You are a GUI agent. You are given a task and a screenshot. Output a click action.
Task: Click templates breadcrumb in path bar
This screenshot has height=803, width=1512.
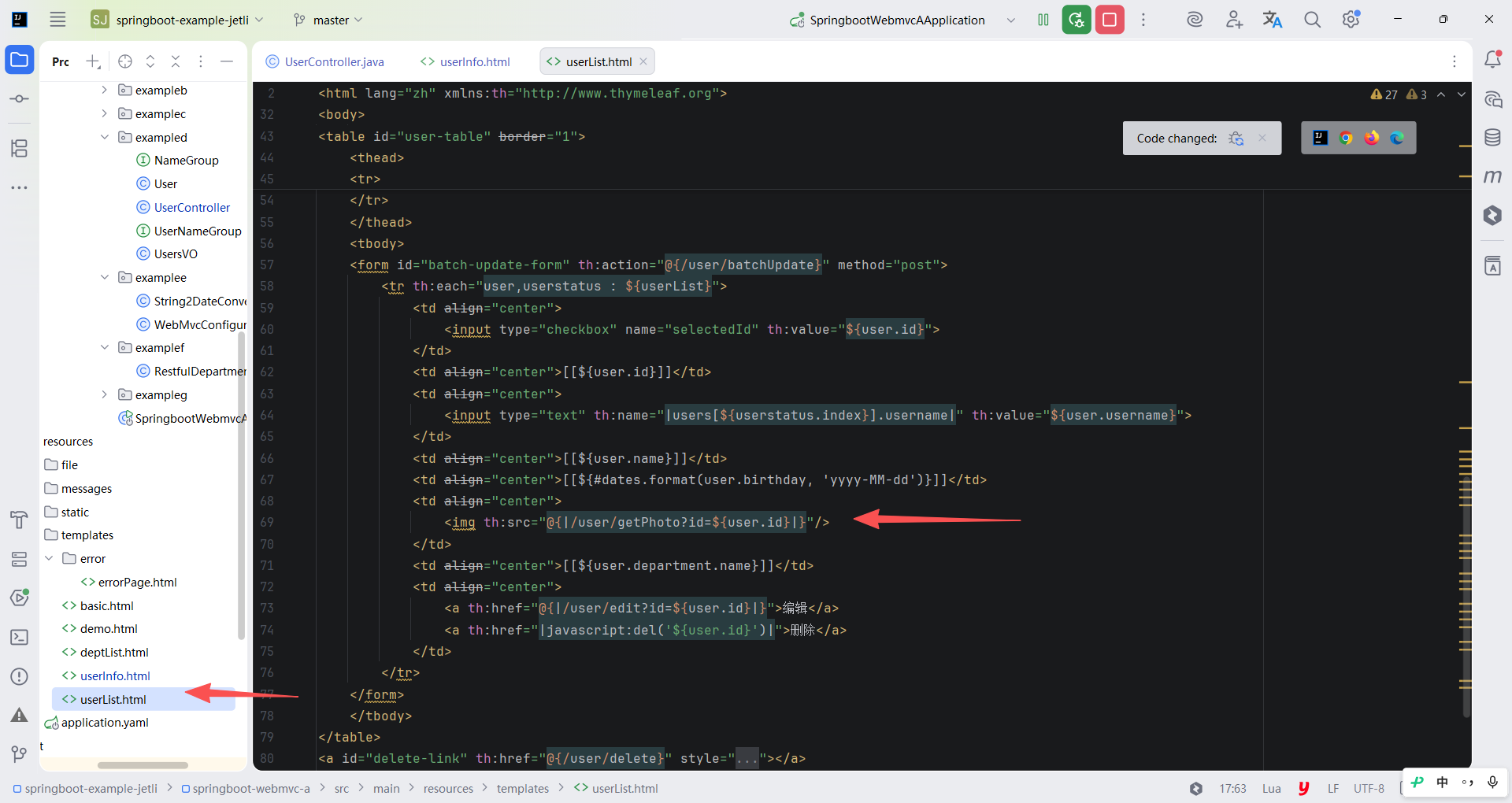[523, 788]
